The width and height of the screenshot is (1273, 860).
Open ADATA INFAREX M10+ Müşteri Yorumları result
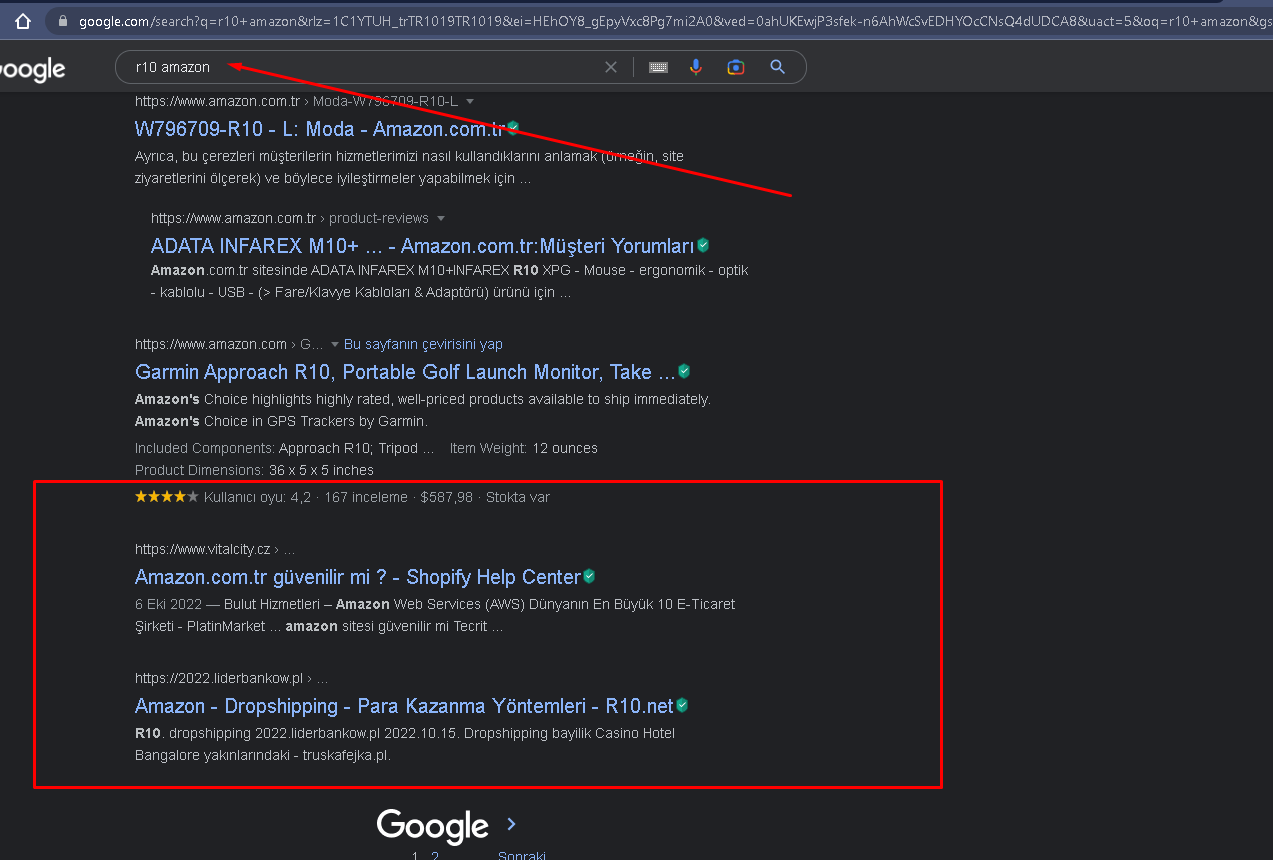pos(422,246)
